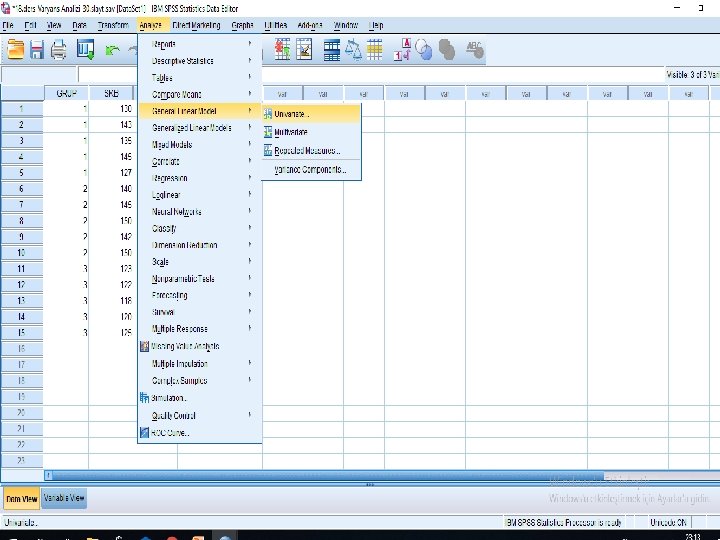Choose Univariate in the General Linear Model submenu
The height and width of the screenshot is (540, 720).
click(311, 114)
